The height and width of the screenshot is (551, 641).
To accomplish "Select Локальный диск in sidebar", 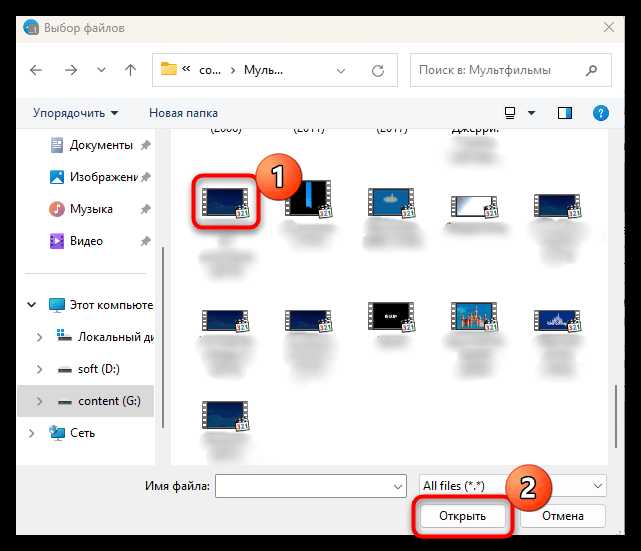I will [105, 337].
